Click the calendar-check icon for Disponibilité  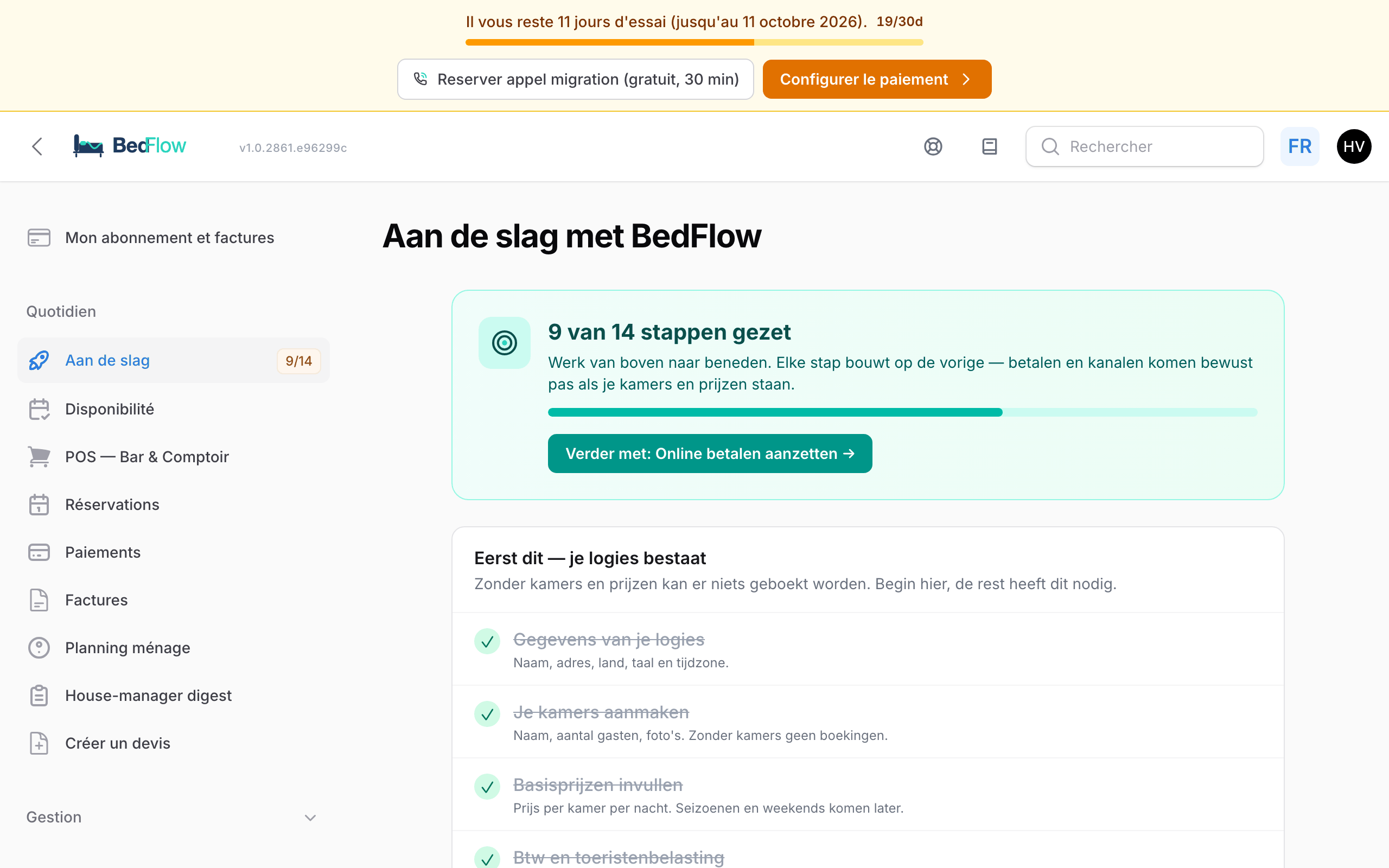(39, 409)
